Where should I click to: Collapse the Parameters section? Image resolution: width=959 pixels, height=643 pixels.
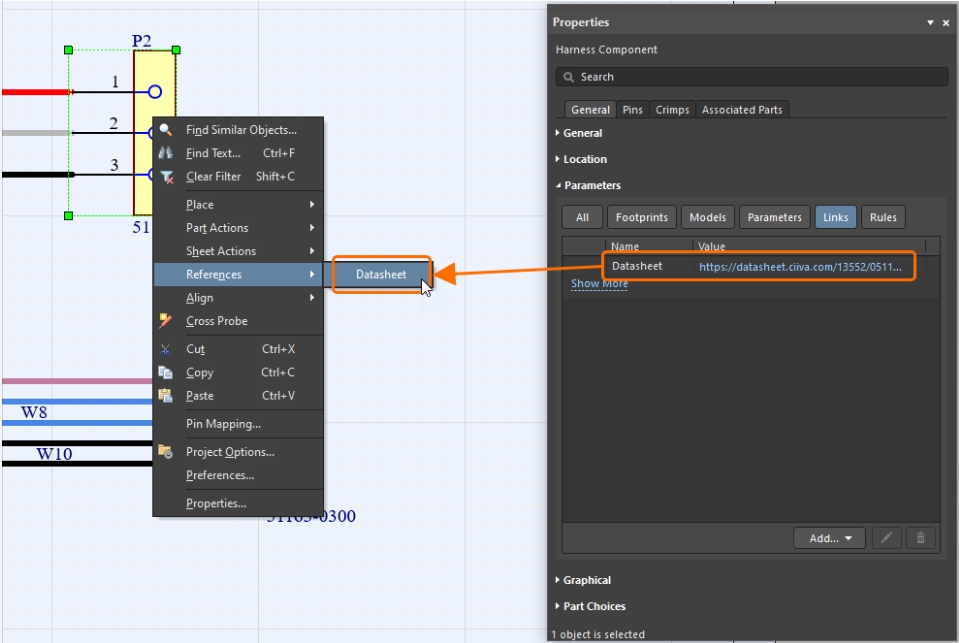coord(588,185)
